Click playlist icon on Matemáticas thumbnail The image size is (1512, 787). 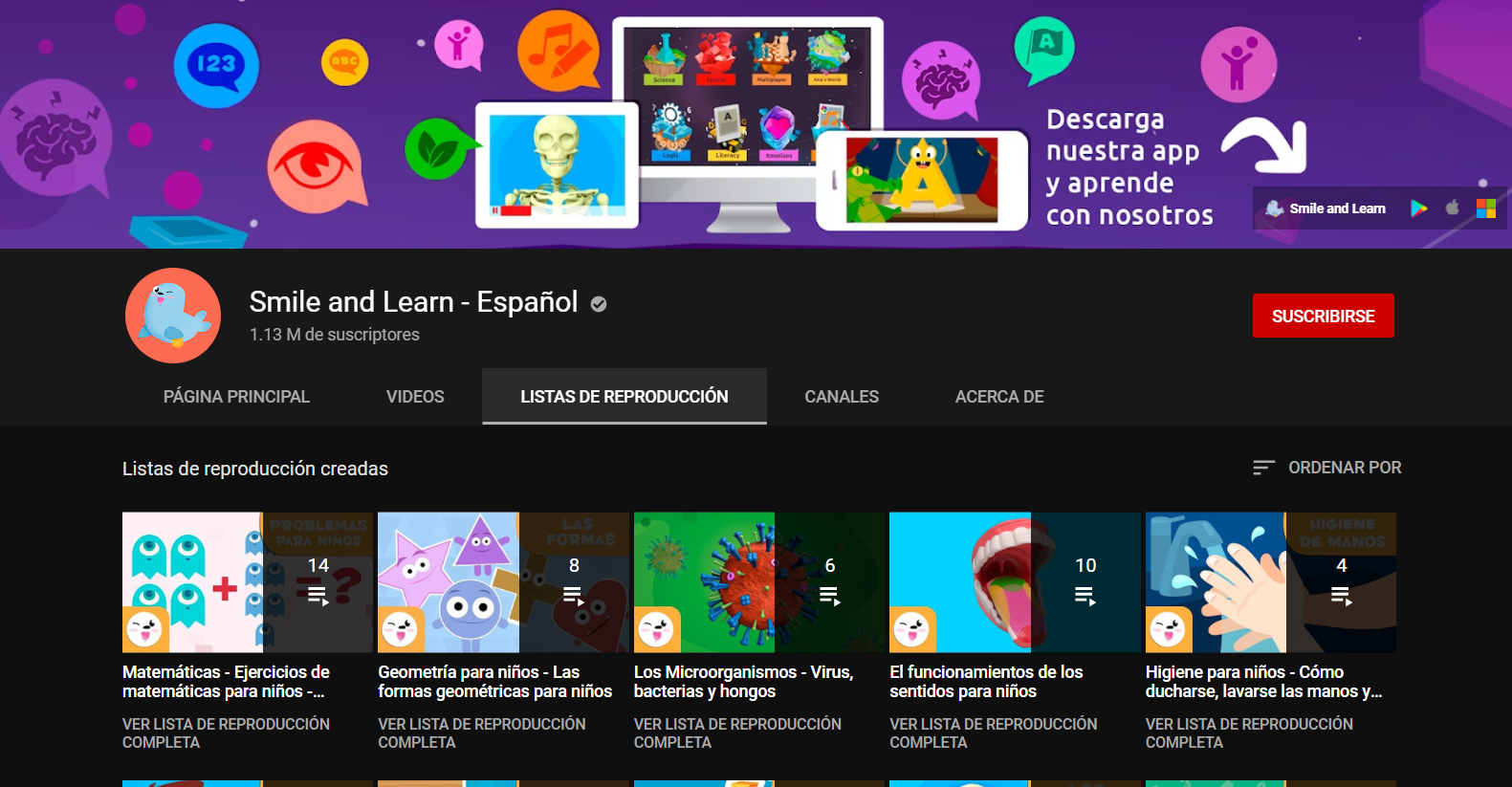point(318,597)
